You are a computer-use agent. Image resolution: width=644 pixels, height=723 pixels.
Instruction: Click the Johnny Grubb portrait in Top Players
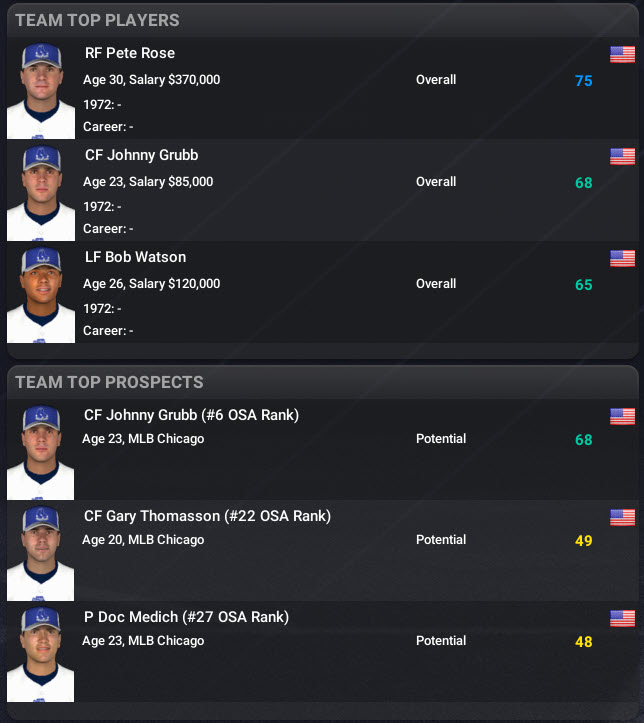(x=41, y=192)
